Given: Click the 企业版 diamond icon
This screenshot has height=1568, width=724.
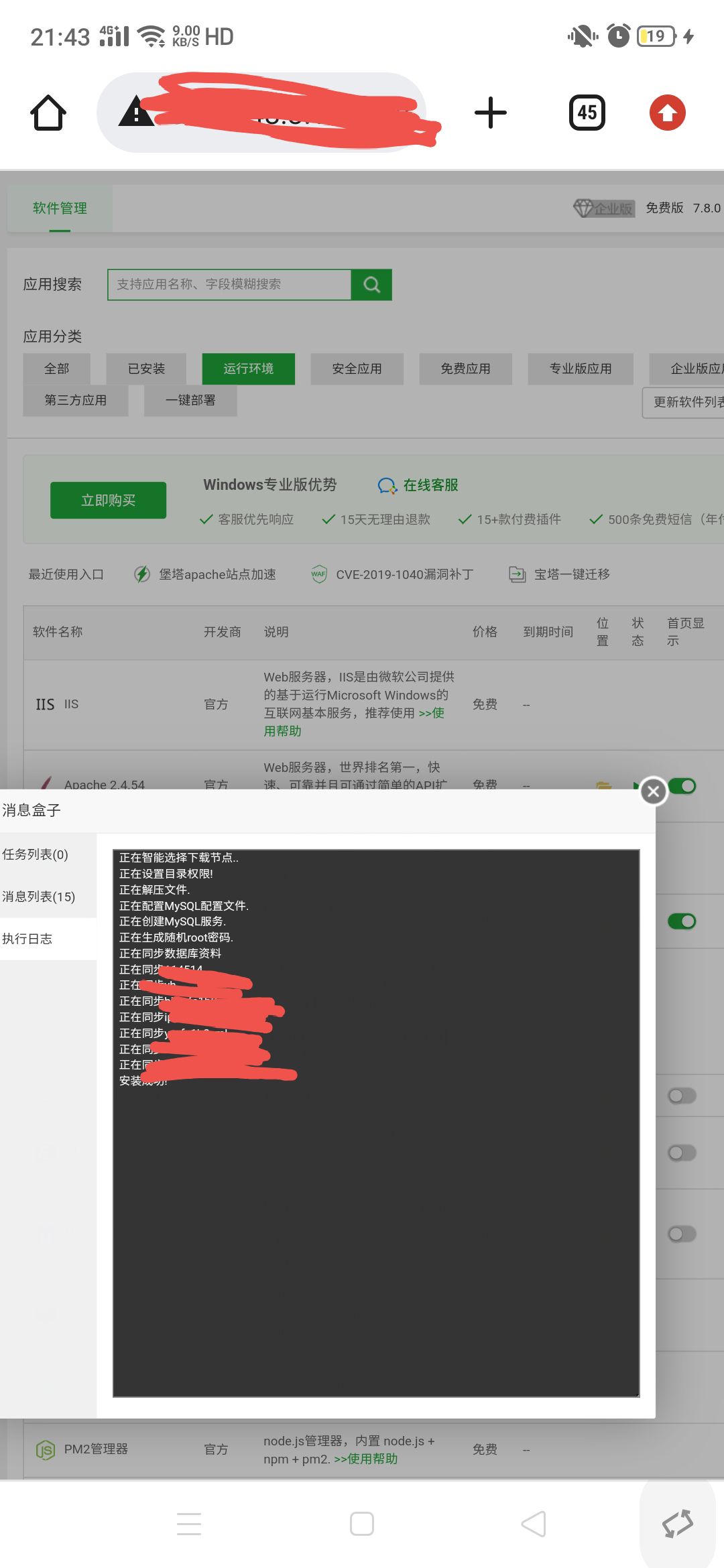Looking at the screenshot, I should [583, 208].
